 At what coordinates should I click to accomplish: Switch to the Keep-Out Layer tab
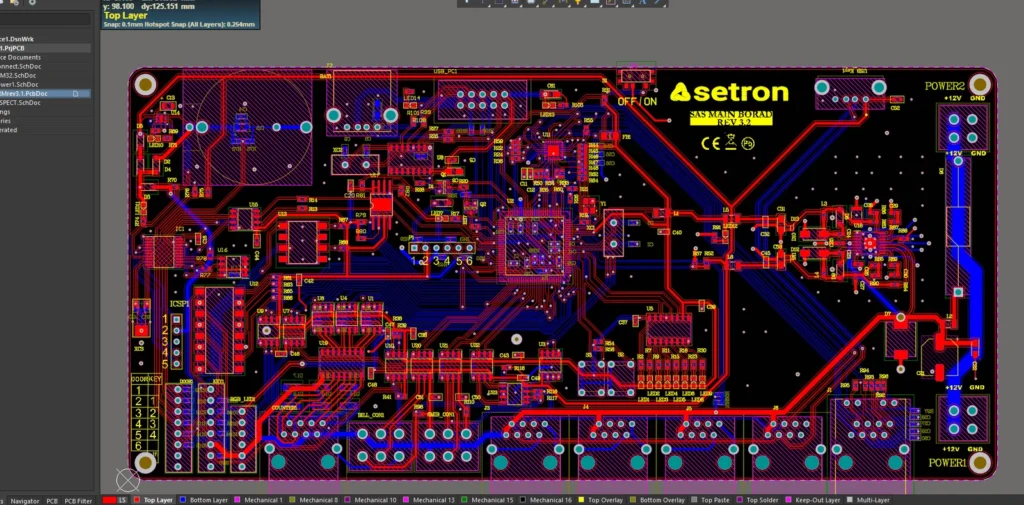pos(818,499)
